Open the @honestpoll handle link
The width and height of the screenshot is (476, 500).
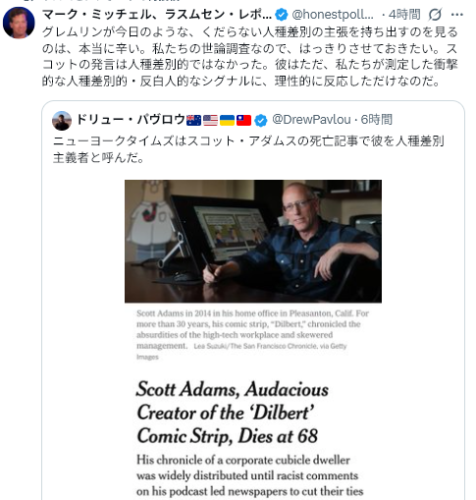pyautogui.click(x=333, y=15)
